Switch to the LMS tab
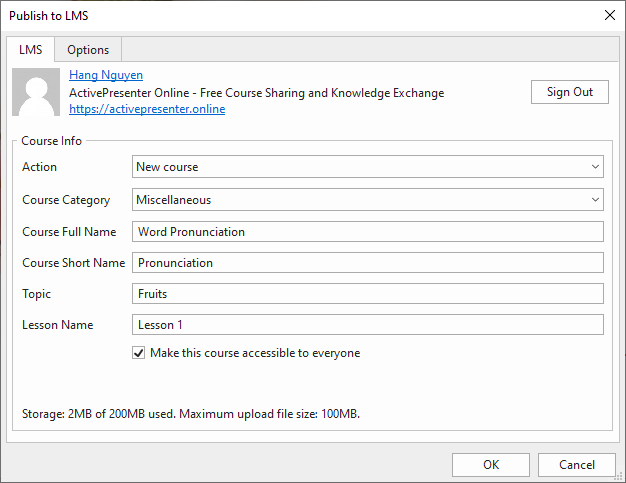Viewport: 626px width, 483px height. pos(30,49)
